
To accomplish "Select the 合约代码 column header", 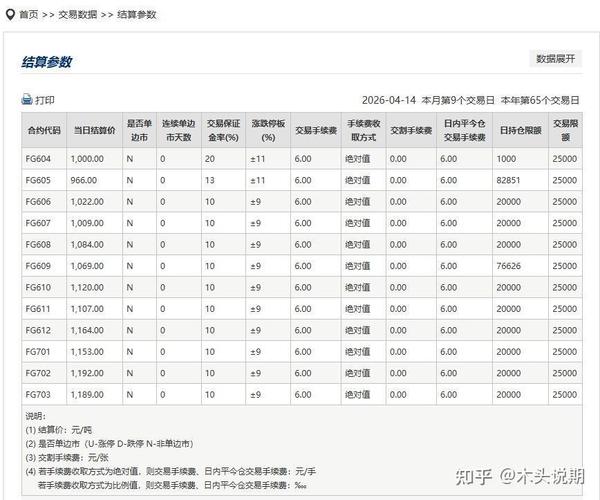I will 44,130.
